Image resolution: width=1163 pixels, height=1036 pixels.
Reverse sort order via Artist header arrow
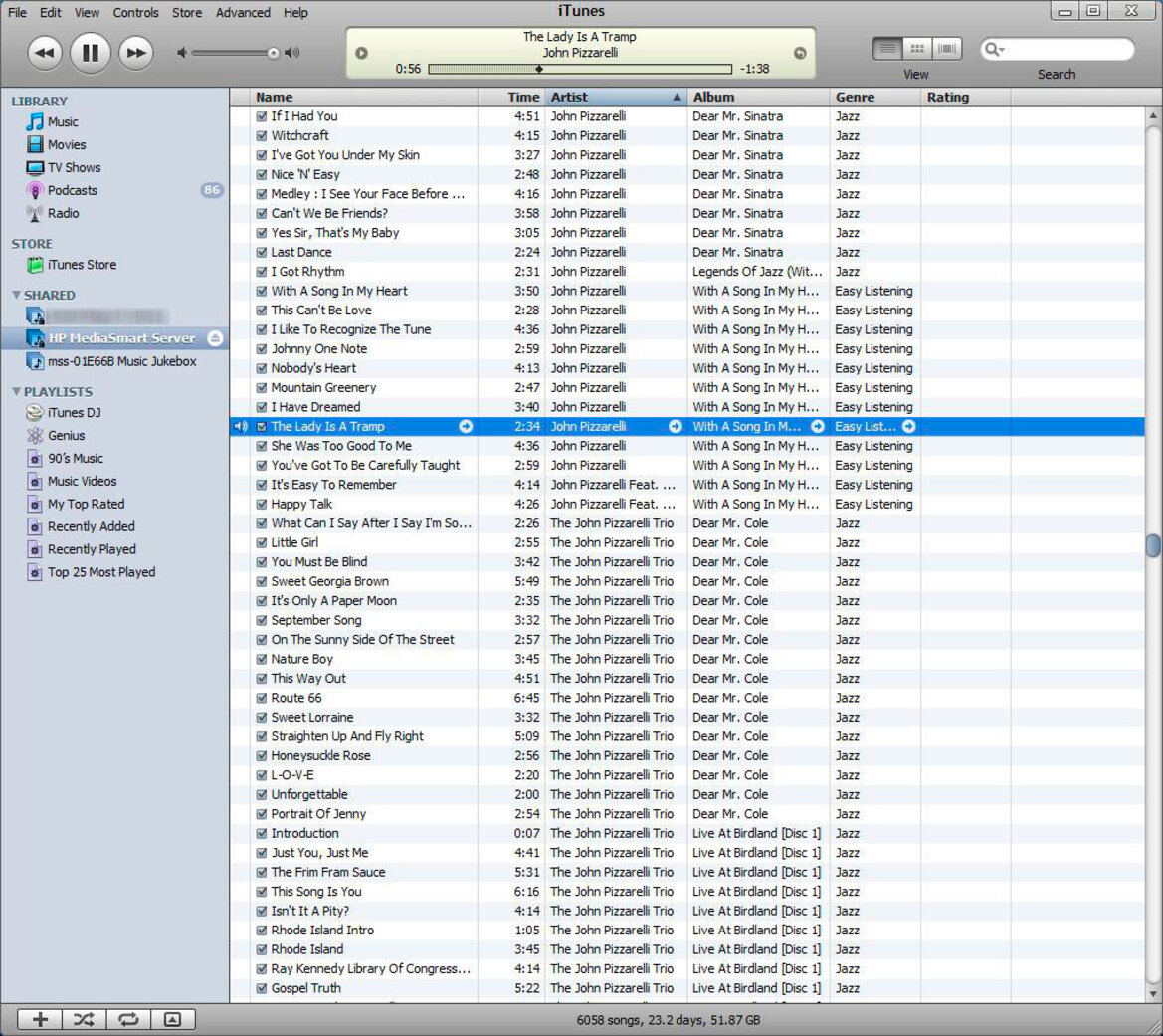coord(677,98)
